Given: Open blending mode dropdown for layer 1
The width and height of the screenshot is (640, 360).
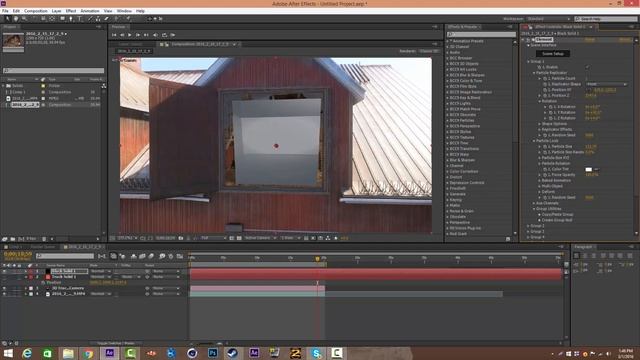Looking at the screenshot, I should coord(100,271).
